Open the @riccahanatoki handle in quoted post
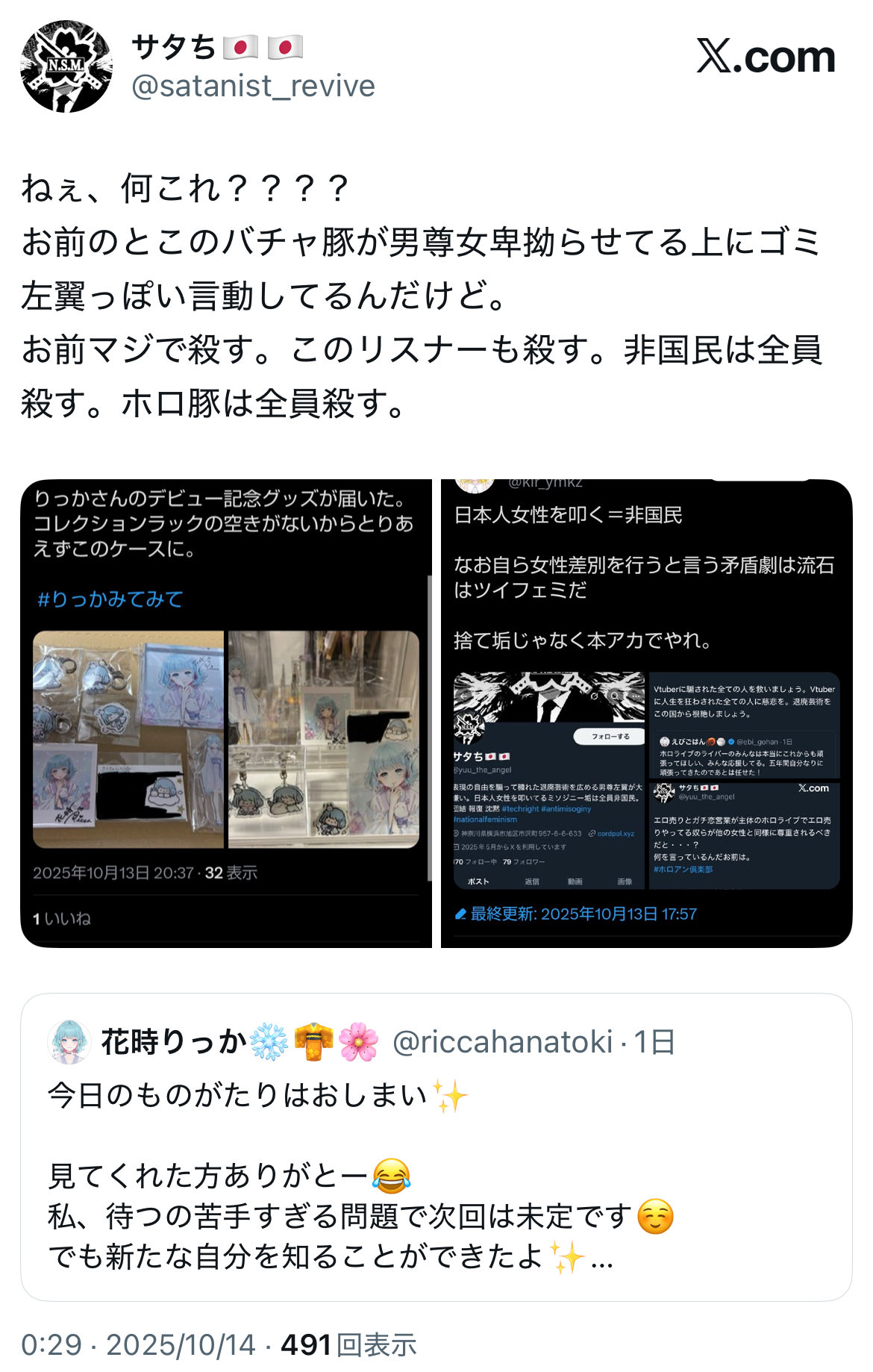Screen dimensions: 873x1372 tap(503, 1042)
